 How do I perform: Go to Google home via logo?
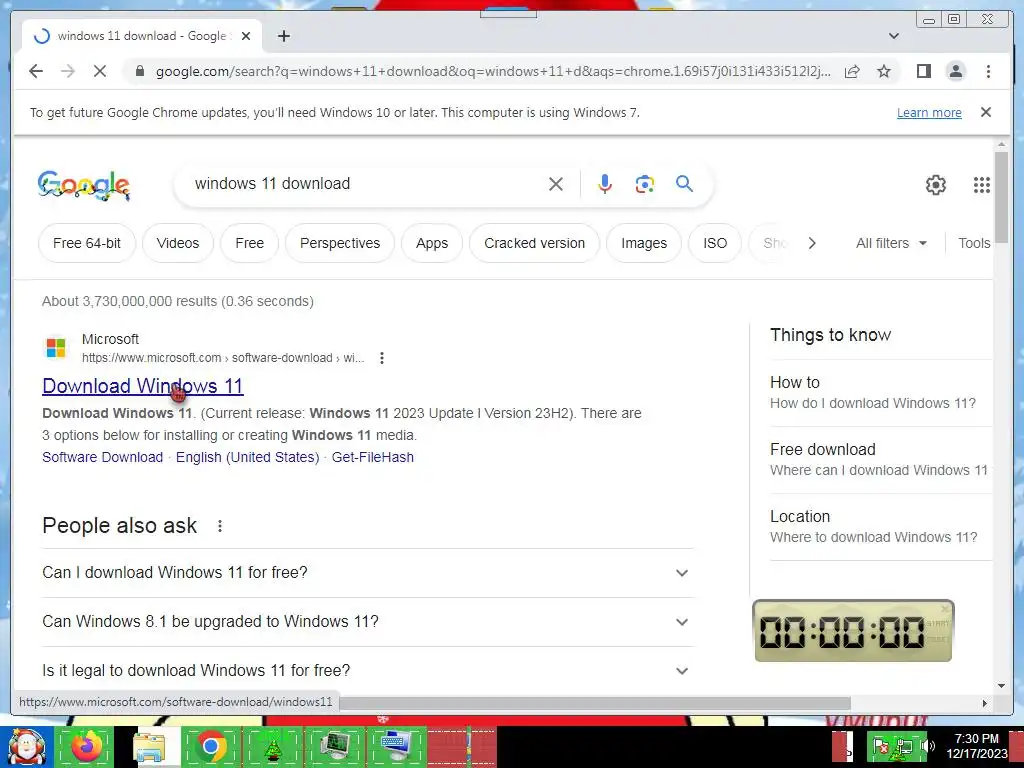pos(84,185)
